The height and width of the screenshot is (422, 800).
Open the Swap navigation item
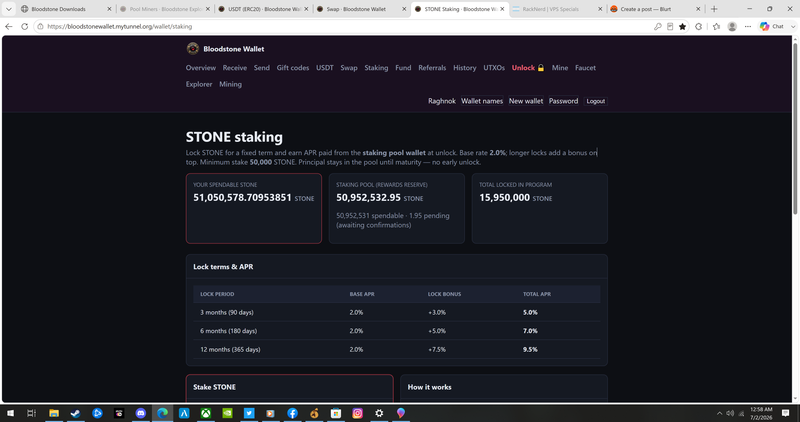click(349, 68)
